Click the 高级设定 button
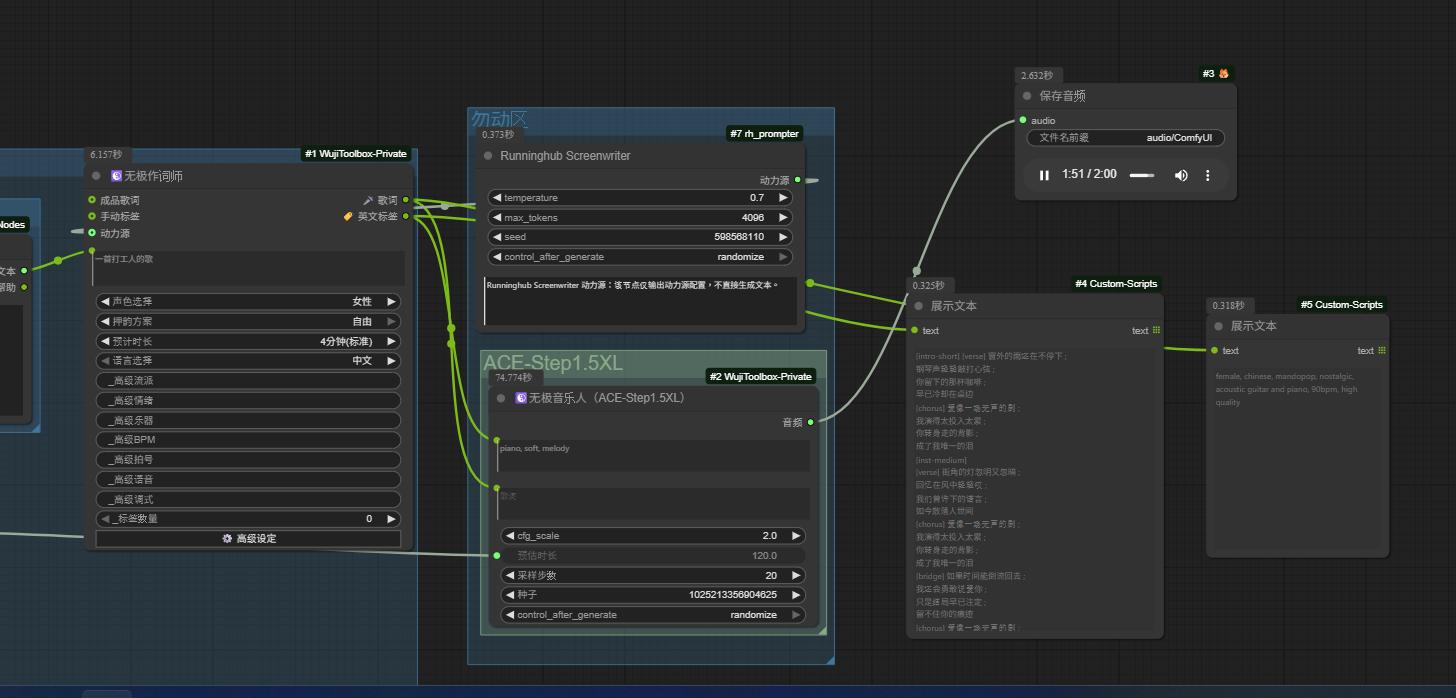1456x698 pixels. click(248, 539)
